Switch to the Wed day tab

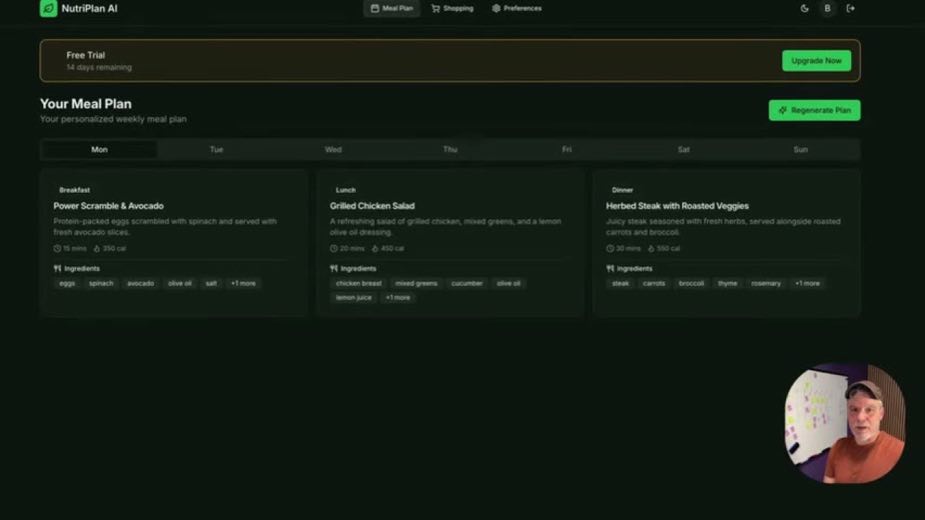pos(333,149)
